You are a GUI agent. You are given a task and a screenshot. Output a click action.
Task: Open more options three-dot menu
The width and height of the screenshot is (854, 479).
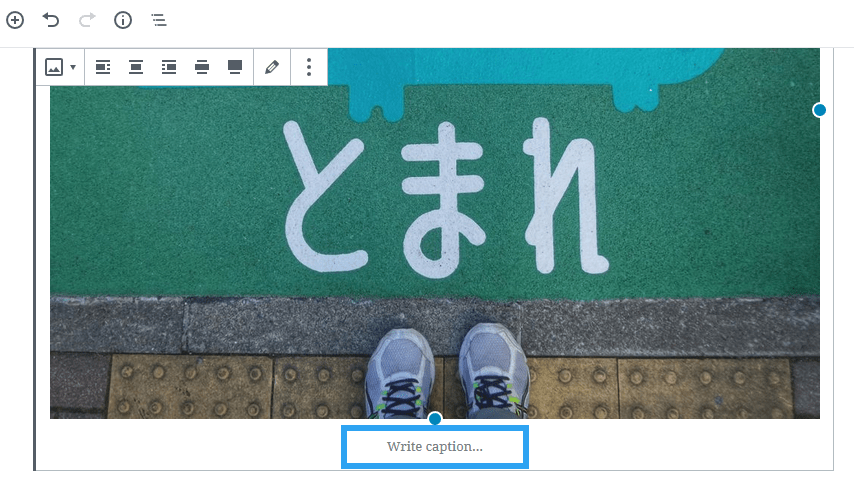pyautogui.click(x=309, y=67)
